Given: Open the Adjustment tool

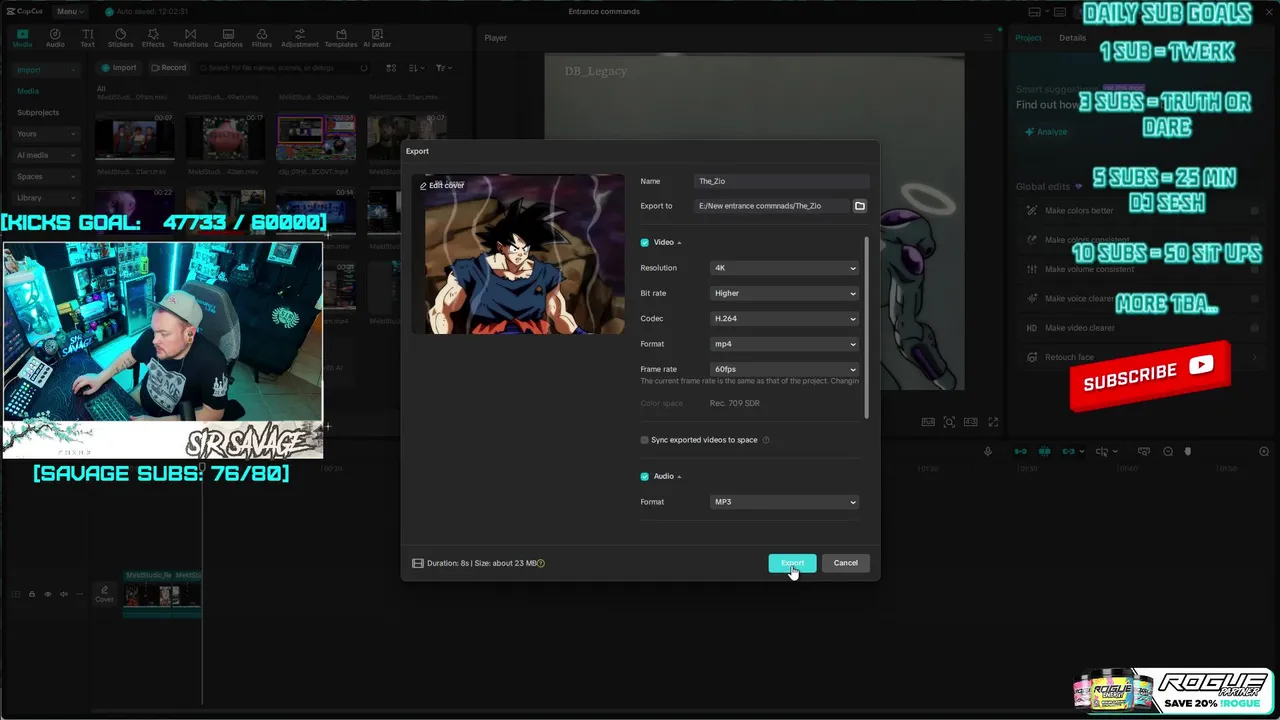Looking at the screenshot, I should (x=300, y=38).
